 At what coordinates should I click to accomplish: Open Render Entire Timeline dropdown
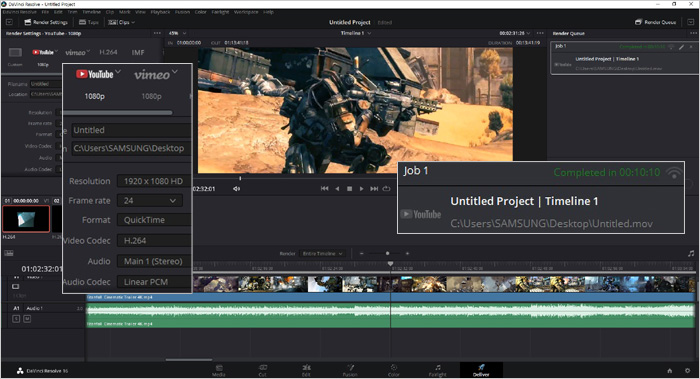tap(322, 254)
